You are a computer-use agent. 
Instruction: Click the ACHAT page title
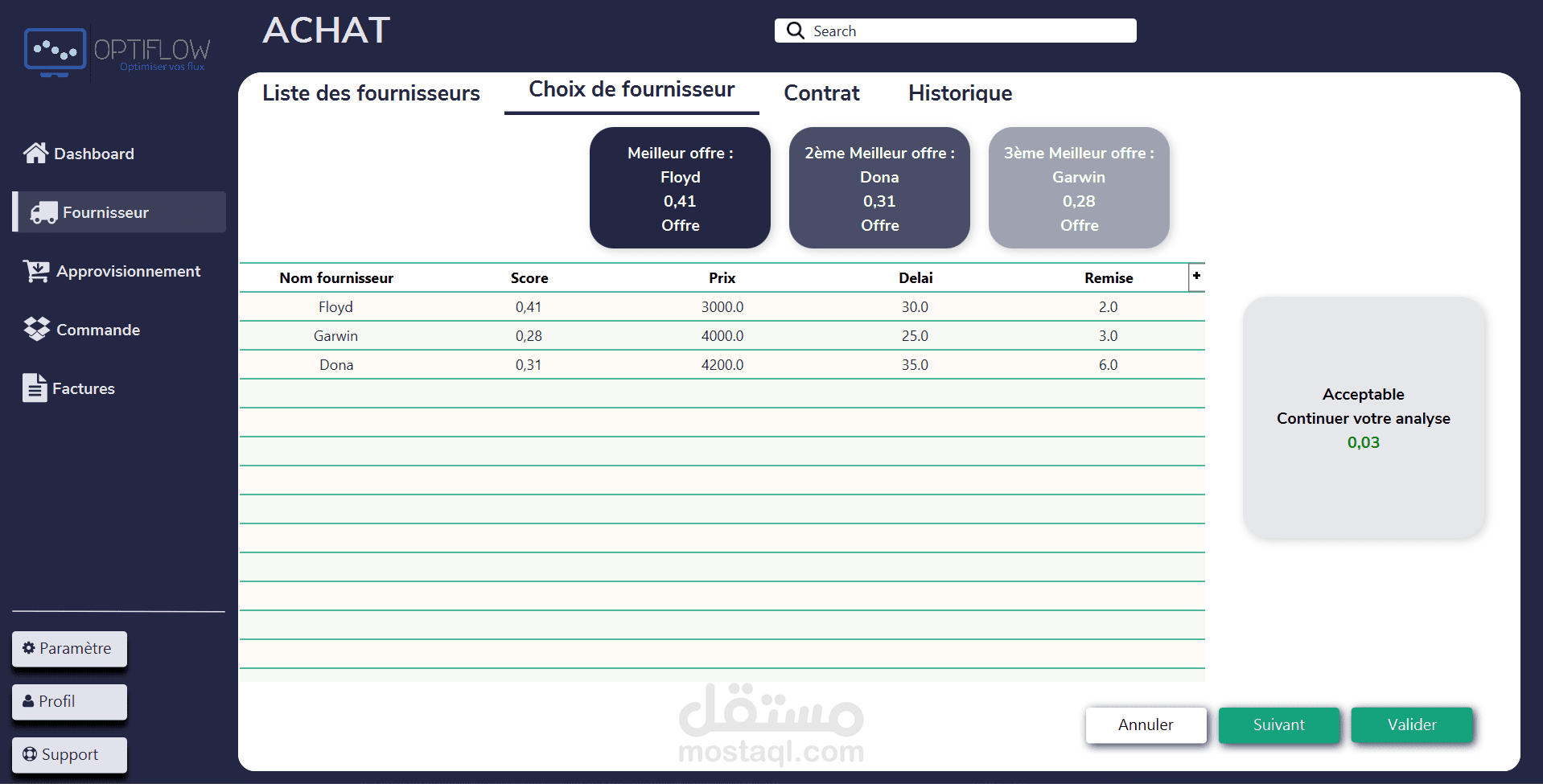point(327,31)
